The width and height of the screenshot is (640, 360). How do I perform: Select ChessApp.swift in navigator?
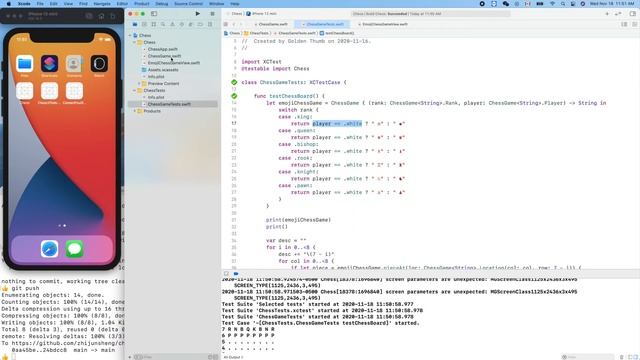(x=162, y=49)
